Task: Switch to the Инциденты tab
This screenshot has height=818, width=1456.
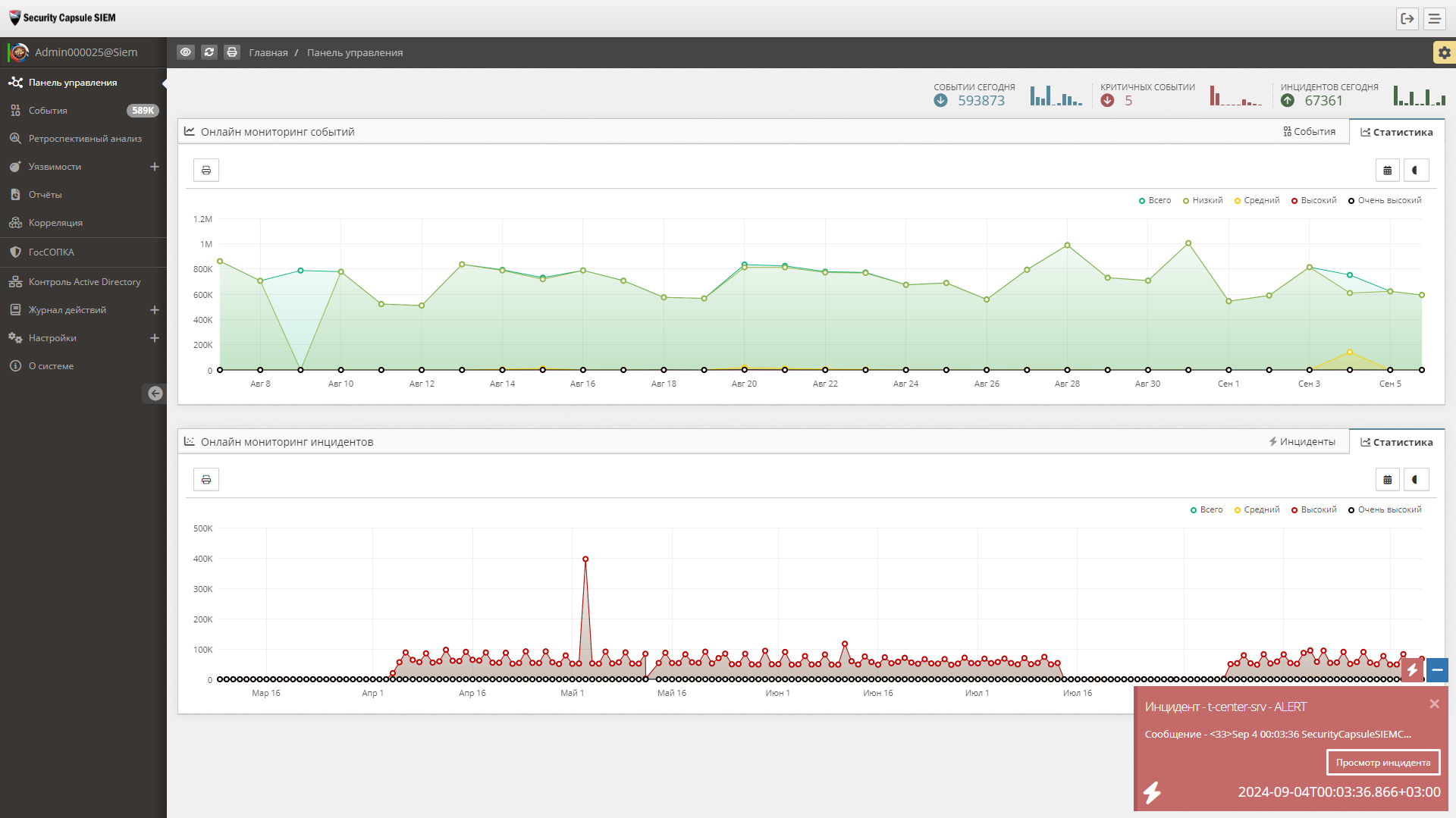Action: coord(1302,442)
